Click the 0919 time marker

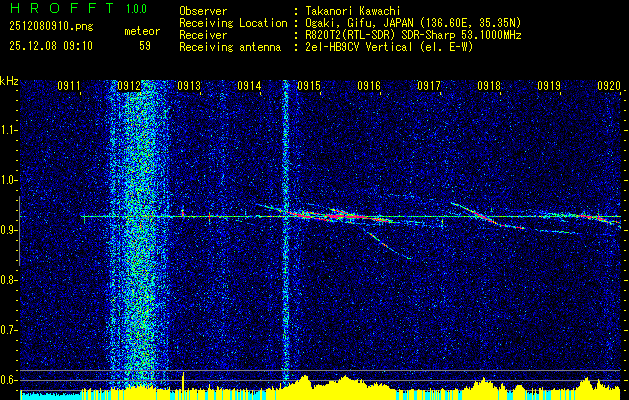point(549,85)
